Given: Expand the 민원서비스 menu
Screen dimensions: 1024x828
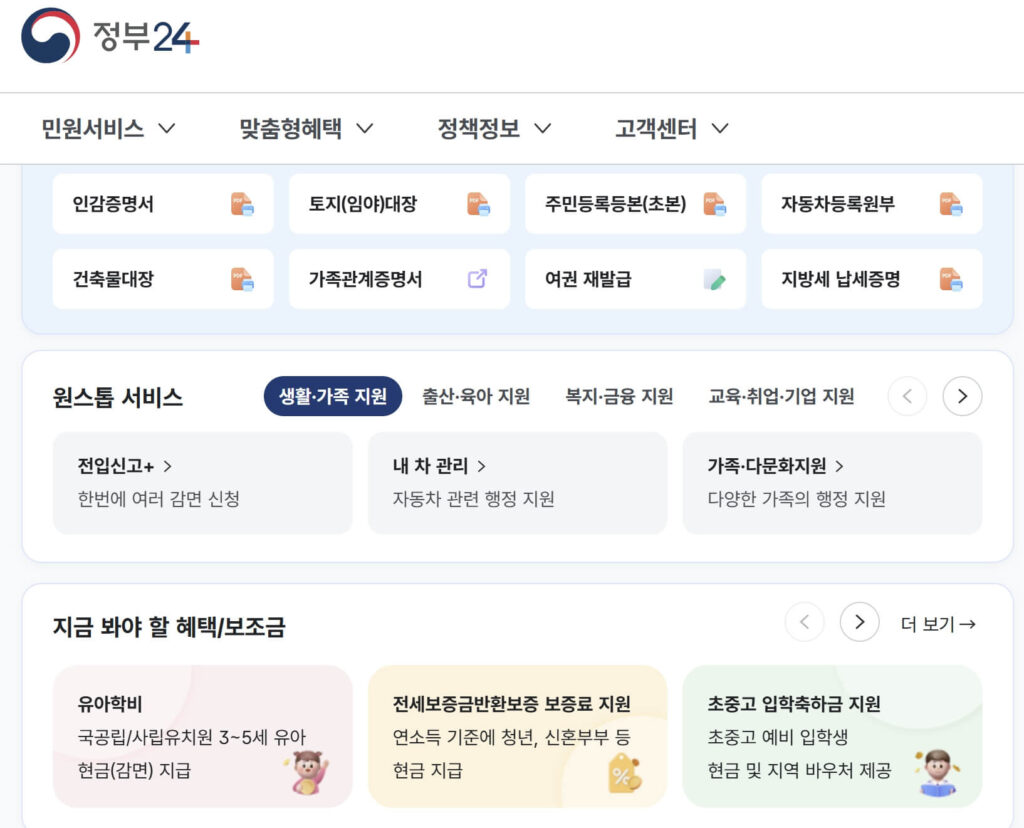Looking at the screenshot, I should (x=108, y=128).
